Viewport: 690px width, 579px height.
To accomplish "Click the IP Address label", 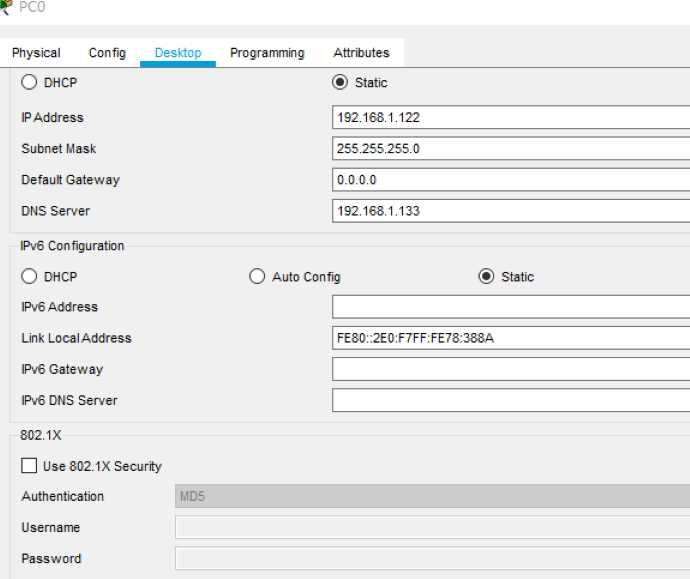I will click(52, 117).
